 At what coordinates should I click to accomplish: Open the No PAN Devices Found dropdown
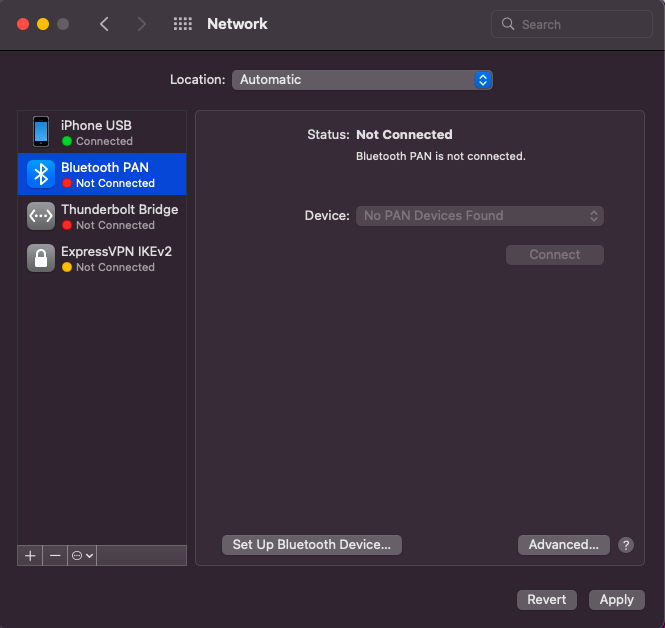coord(480,216)
